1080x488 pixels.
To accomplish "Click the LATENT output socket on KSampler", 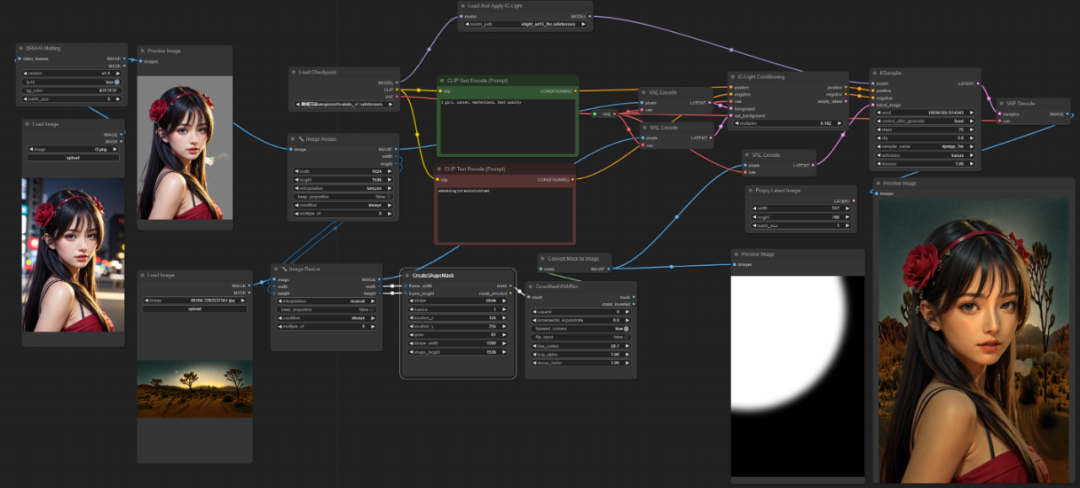I will [979, 83].
